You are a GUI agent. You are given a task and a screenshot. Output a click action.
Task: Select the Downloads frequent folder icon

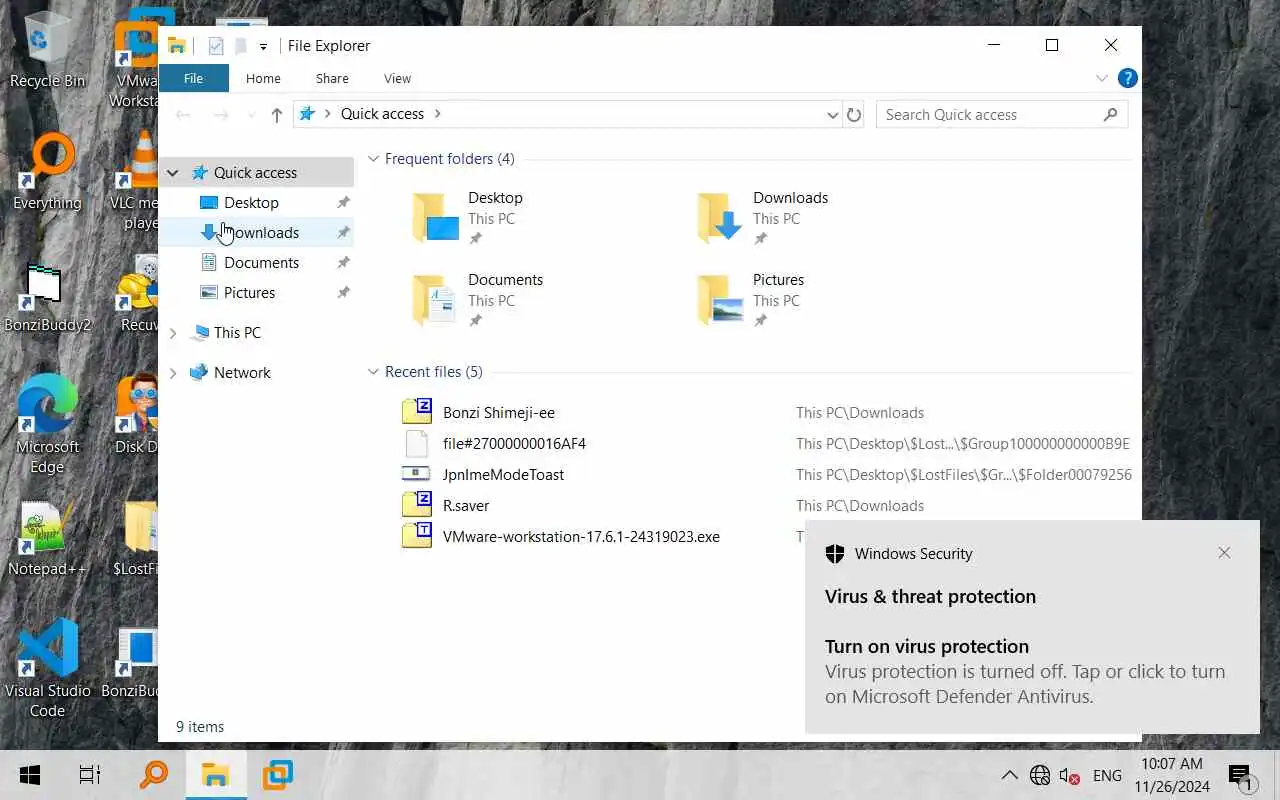[x=720, y=217]
